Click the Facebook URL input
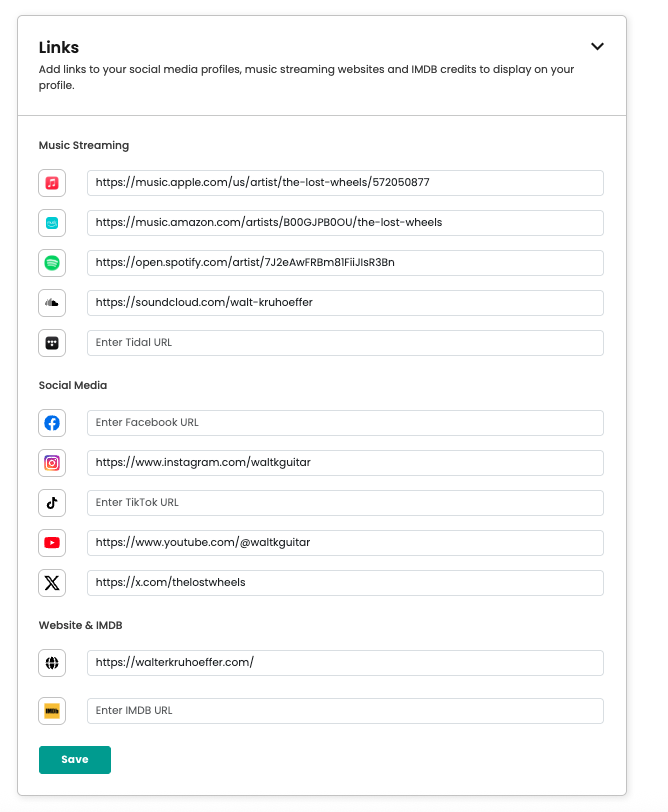Image resolution: width=668 pixels, height=812 pixels. 345,423
